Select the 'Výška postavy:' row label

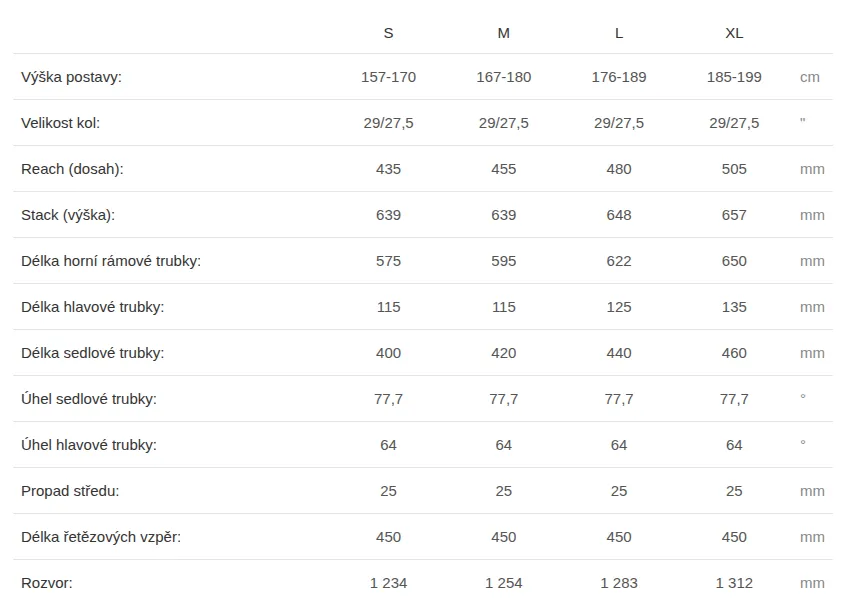[x=71, y=77]
